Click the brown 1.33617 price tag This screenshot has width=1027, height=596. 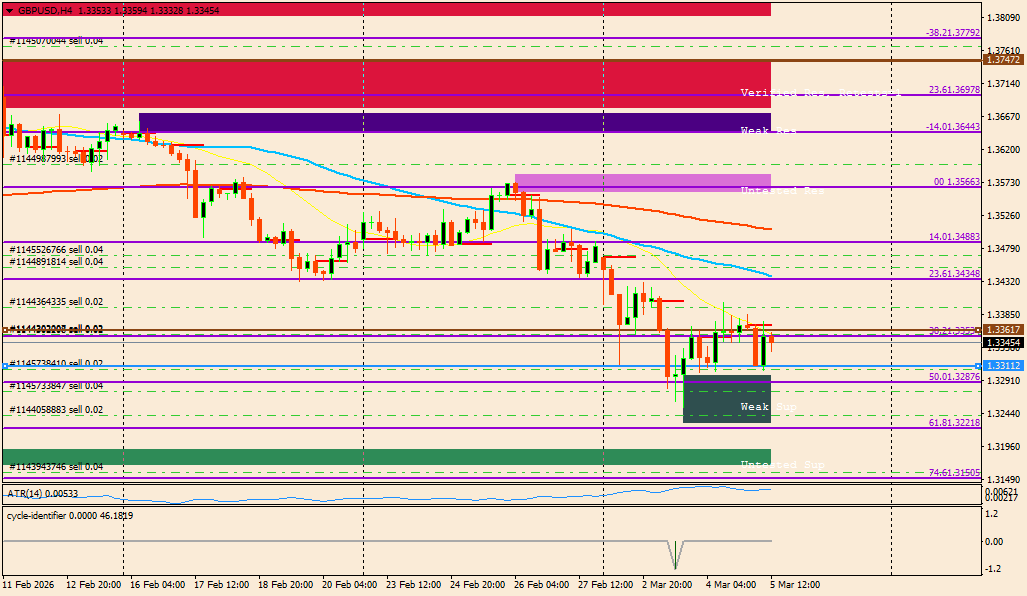click(1003, 330)
